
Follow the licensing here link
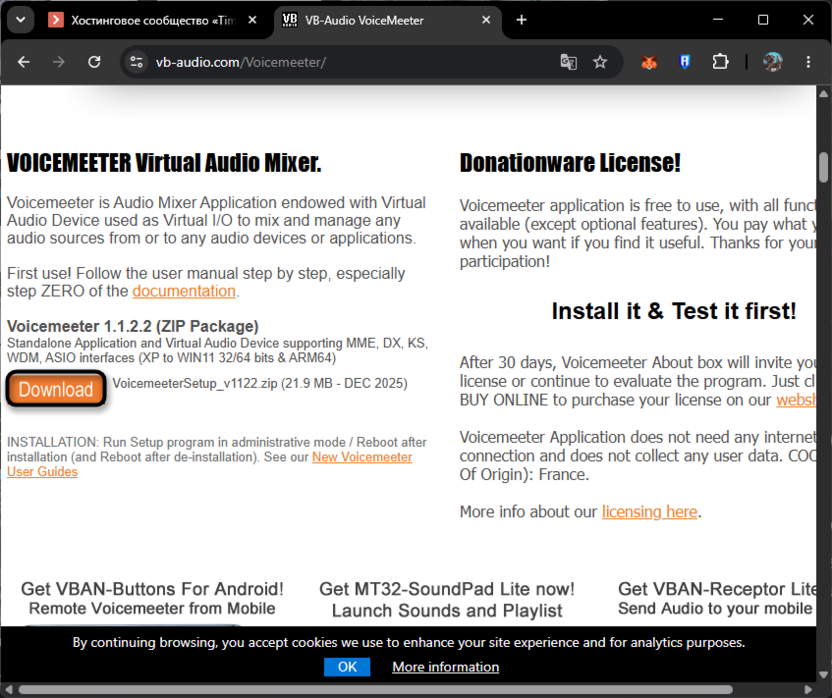click(649, 512)
